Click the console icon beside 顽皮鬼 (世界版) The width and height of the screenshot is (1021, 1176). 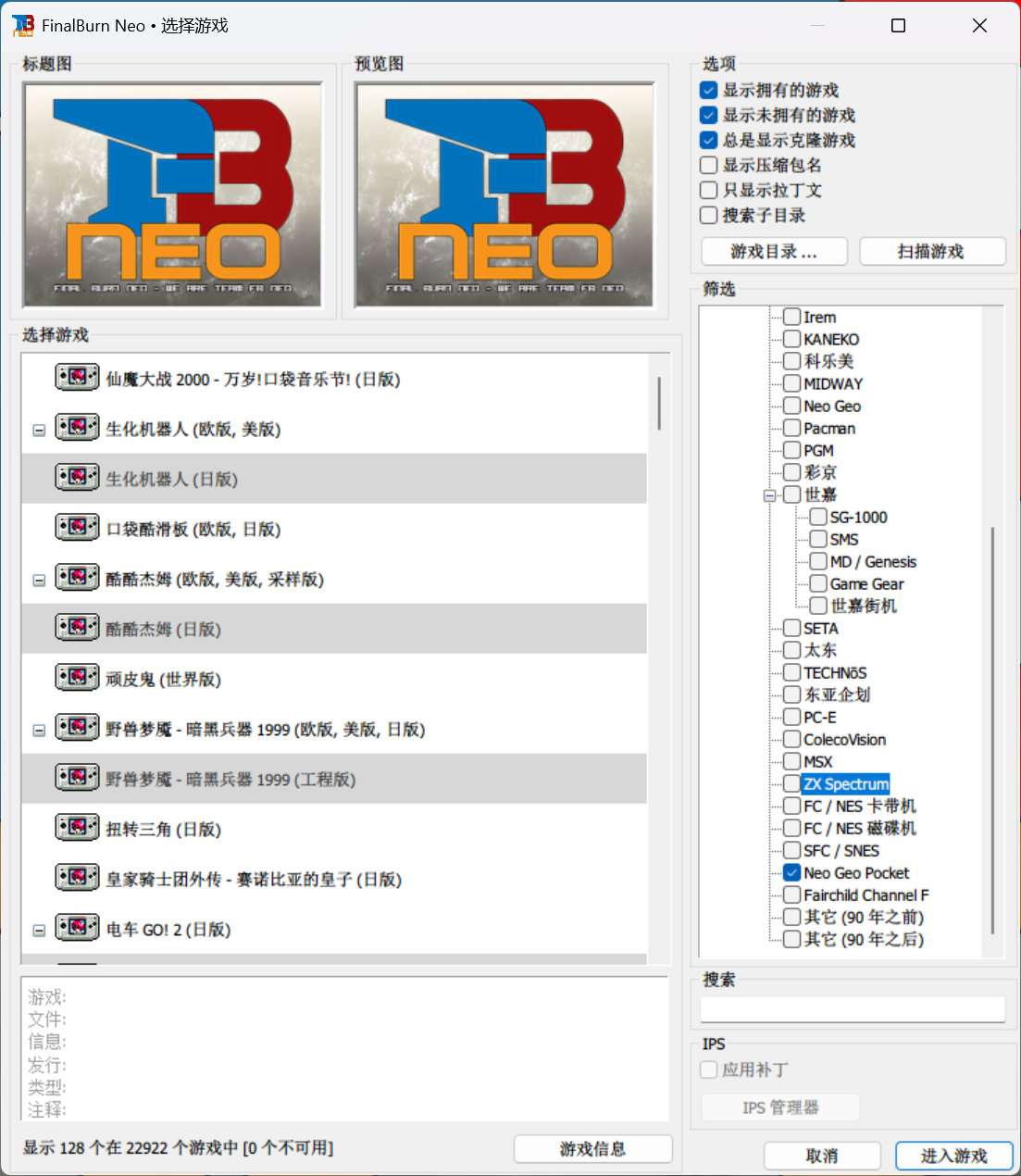[x=77, y=678]
